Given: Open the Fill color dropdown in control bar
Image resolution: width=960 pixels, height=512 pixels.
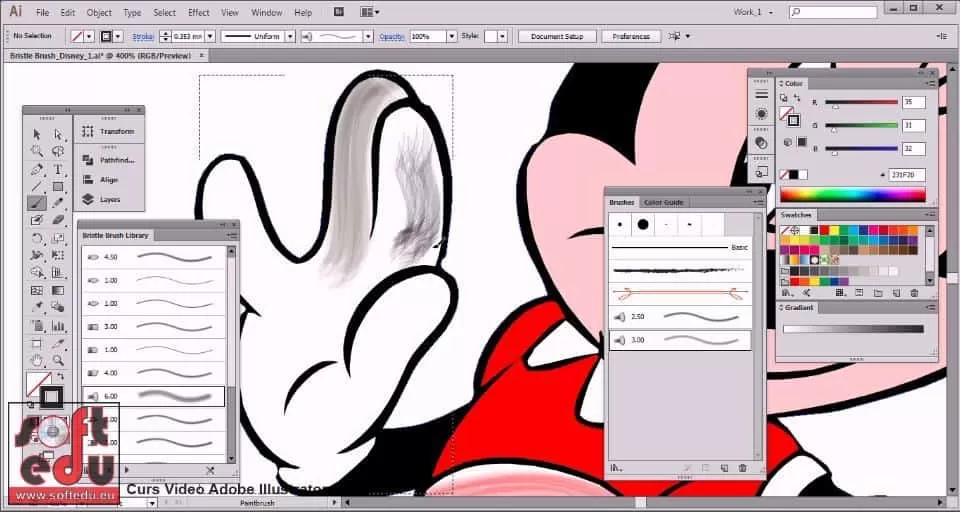Looking at the screenshot, I should 89,36.
